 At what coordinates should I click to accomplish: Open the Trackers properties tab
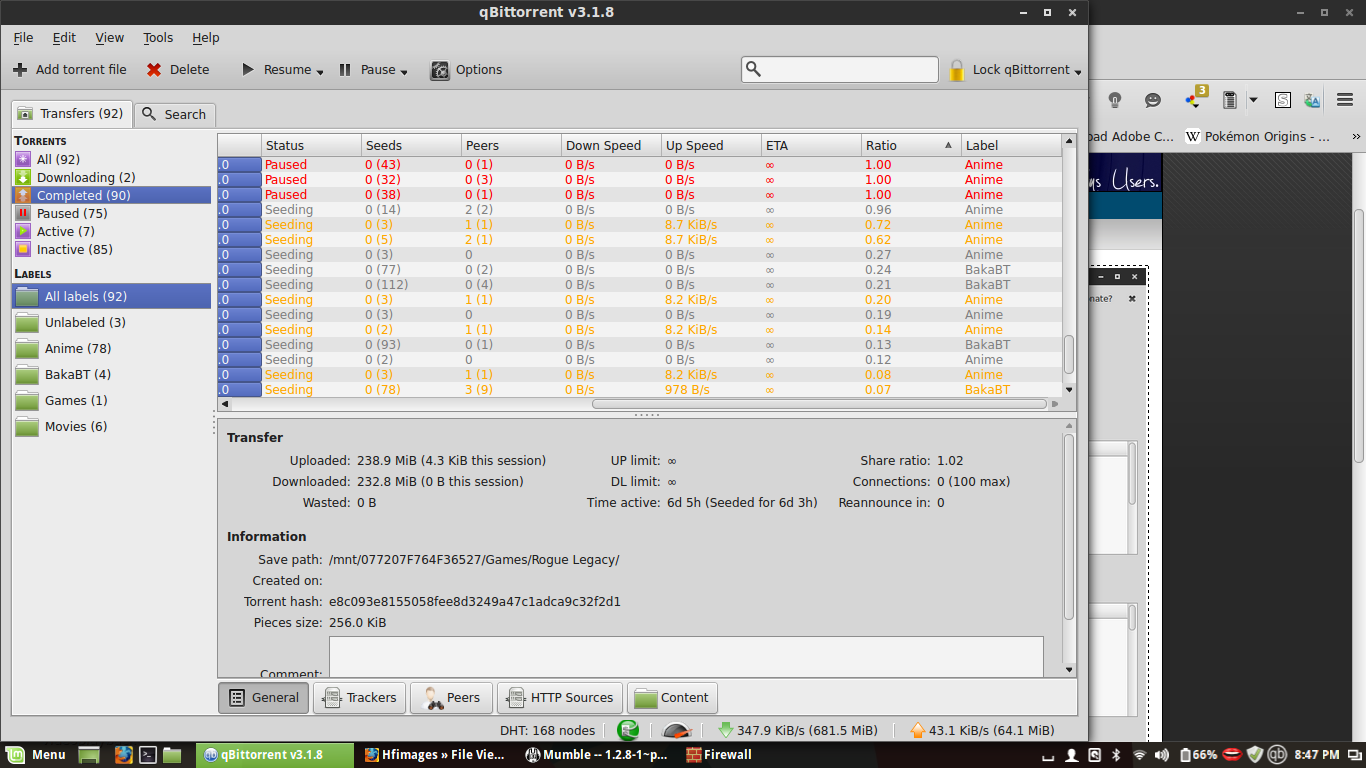click(x=360, y=698)
